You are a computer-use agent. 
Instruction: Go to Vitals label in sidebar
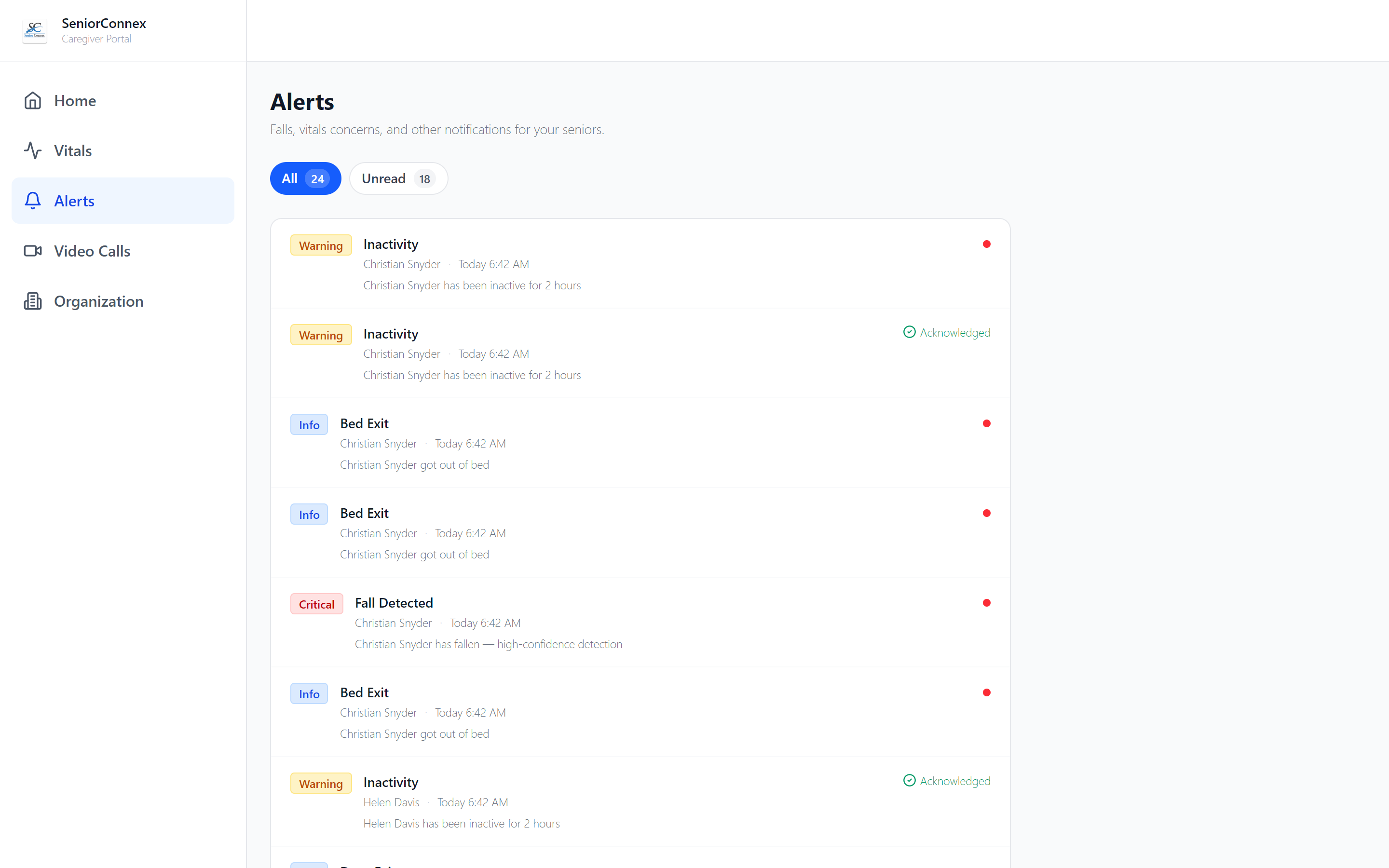pos(73,150)
